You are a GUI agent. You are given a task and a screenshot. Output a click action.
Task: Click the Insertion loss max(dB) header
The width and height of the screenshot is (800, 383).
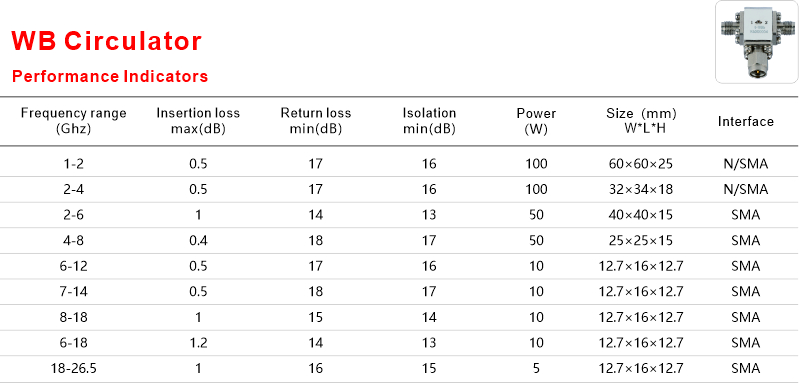tap(198, 121)
